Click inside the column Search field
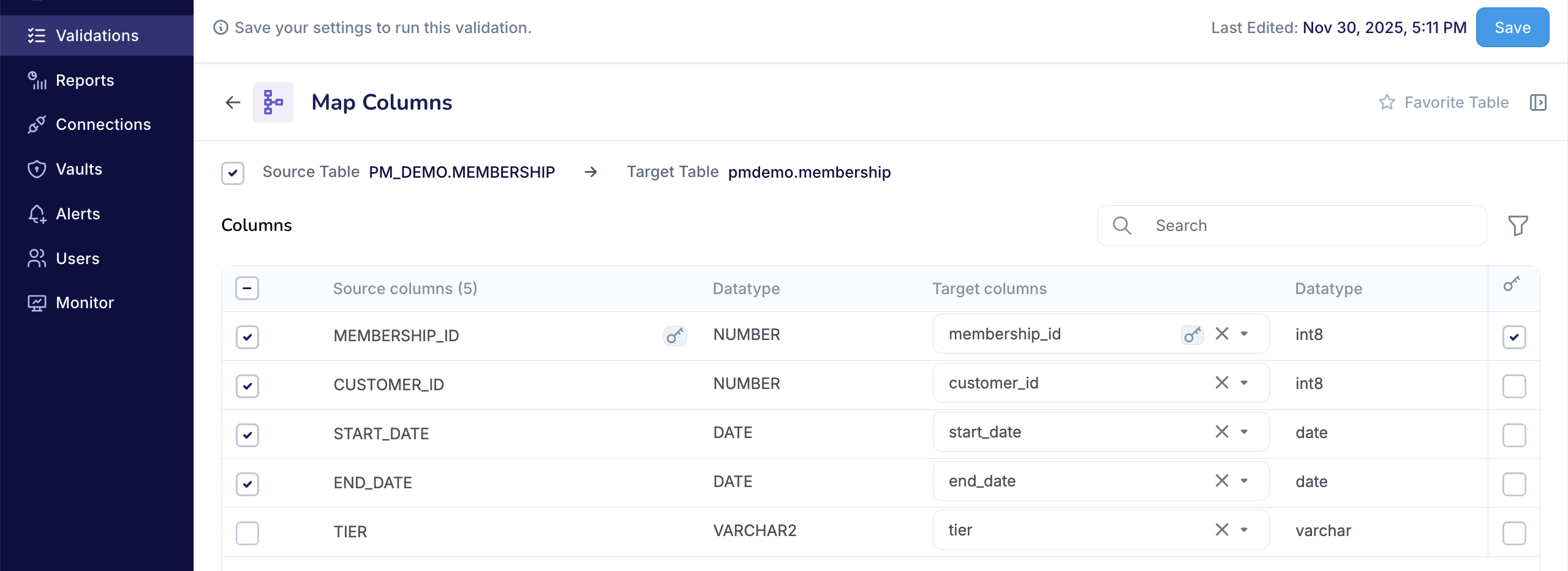This screenshot has height=571, width=1568. pyautogui.click(x=1286, y=225)
